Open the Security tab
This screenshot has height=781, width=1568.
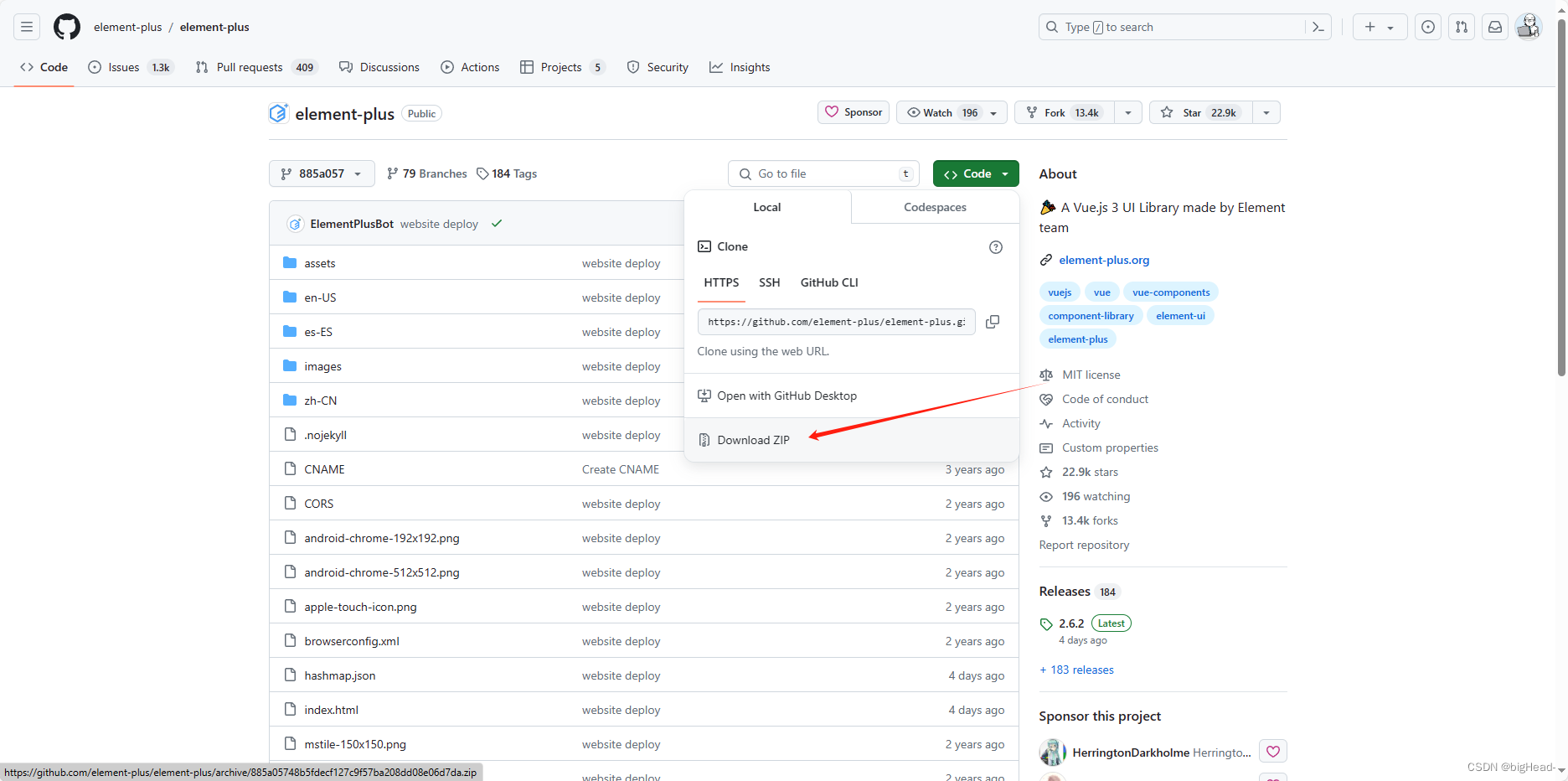click(x=658, y=67)
